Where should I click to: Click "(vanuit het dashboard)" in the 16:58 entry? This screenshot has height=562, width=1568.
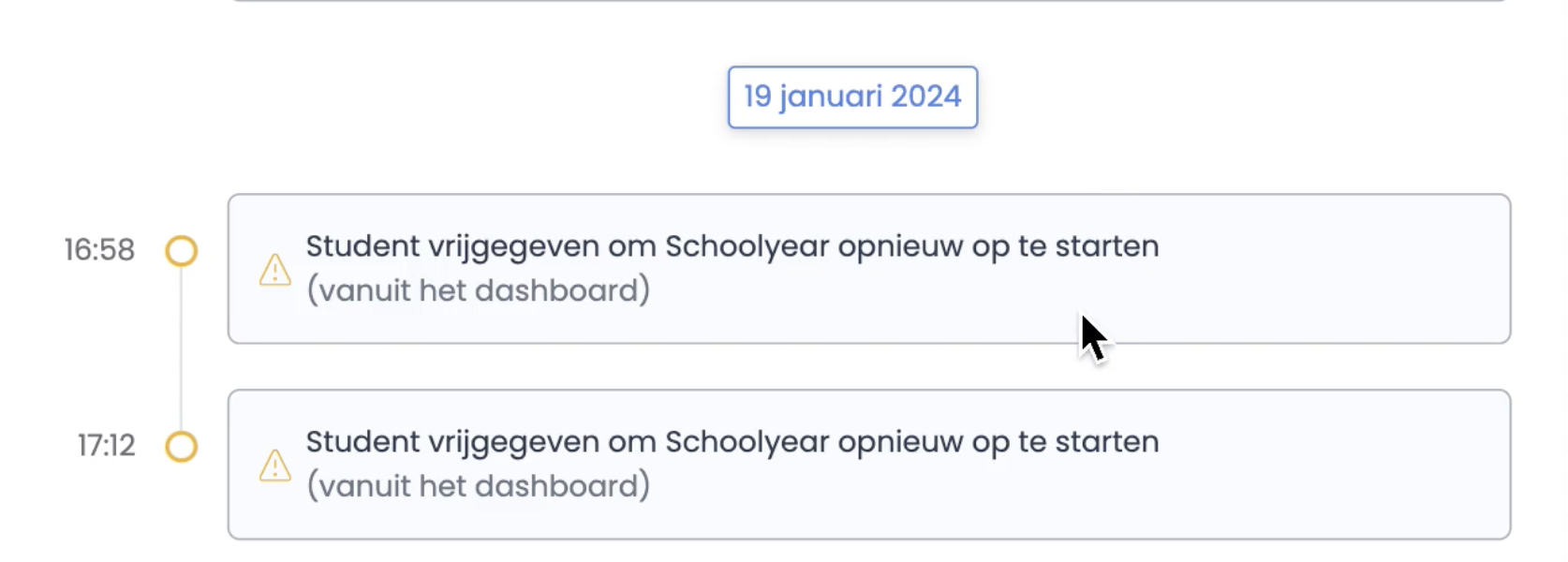(478, 291)
